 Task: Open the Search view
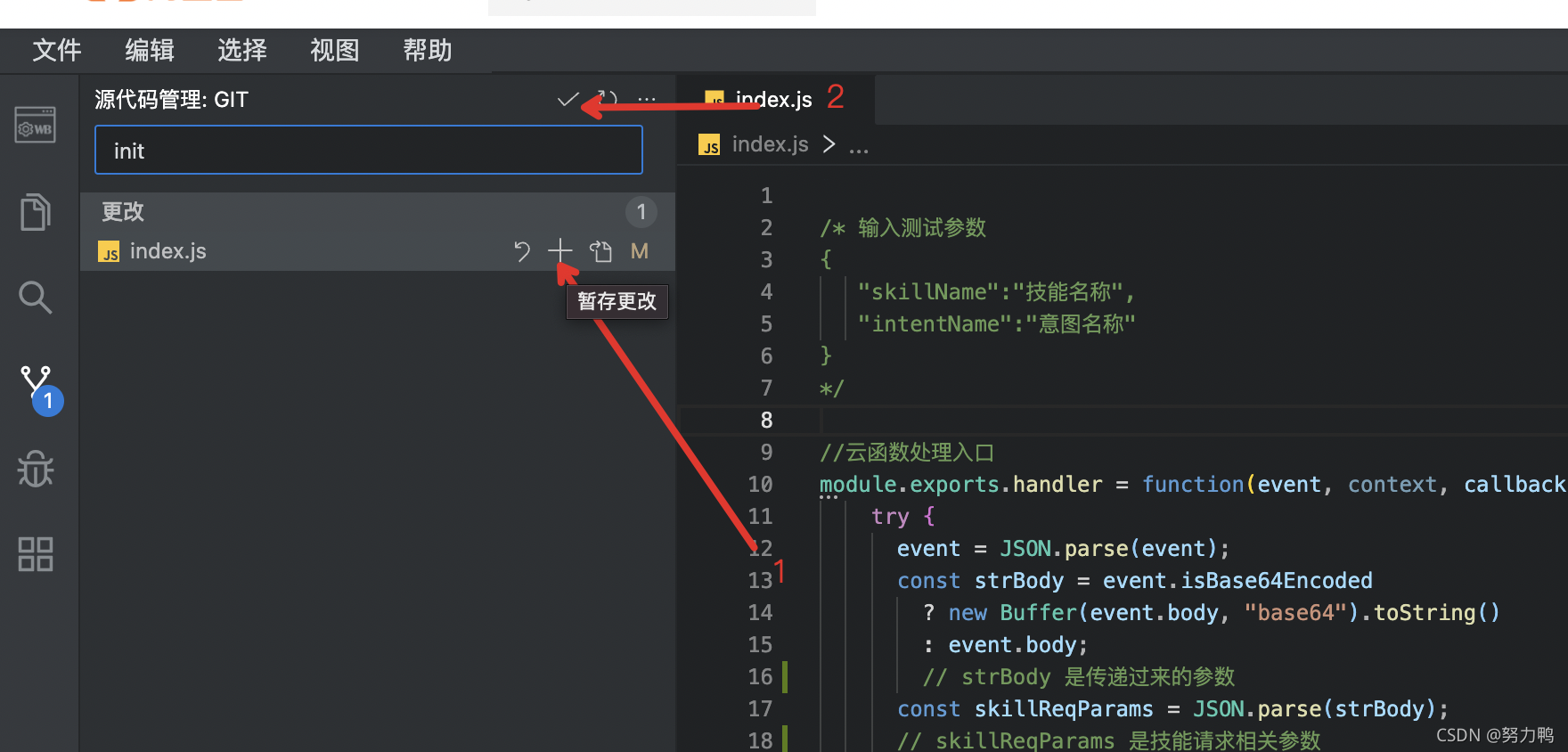36,298
